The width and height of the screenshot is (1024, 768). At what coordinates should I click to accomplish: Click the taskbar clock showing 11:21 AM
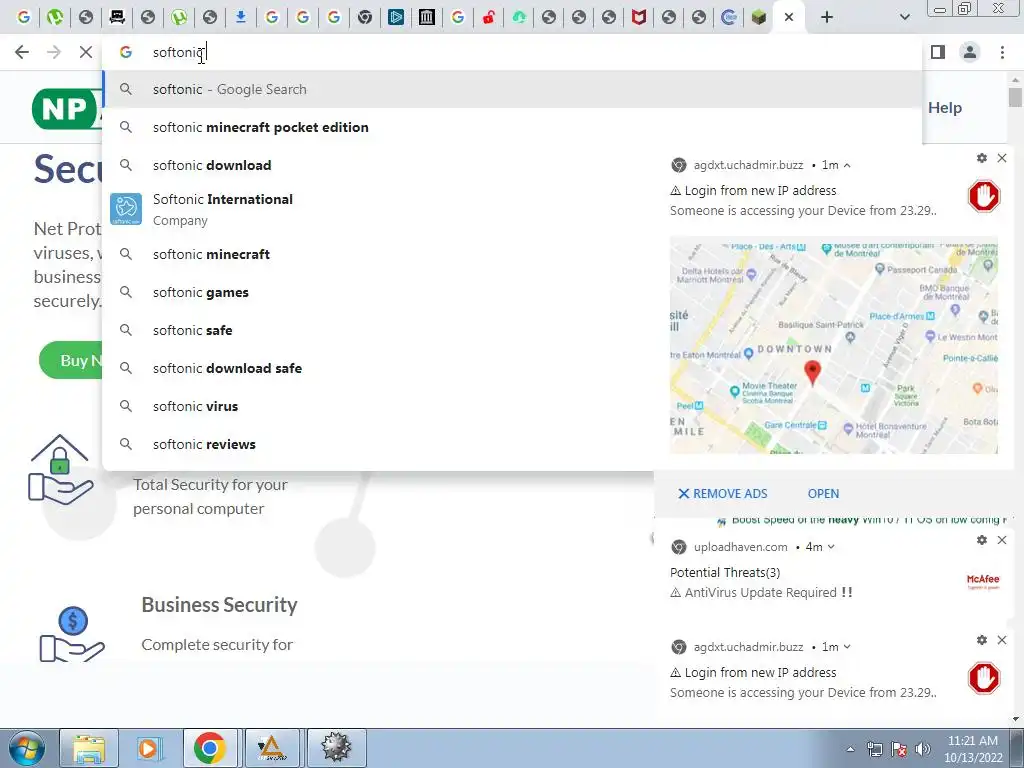tap(973, 749)
